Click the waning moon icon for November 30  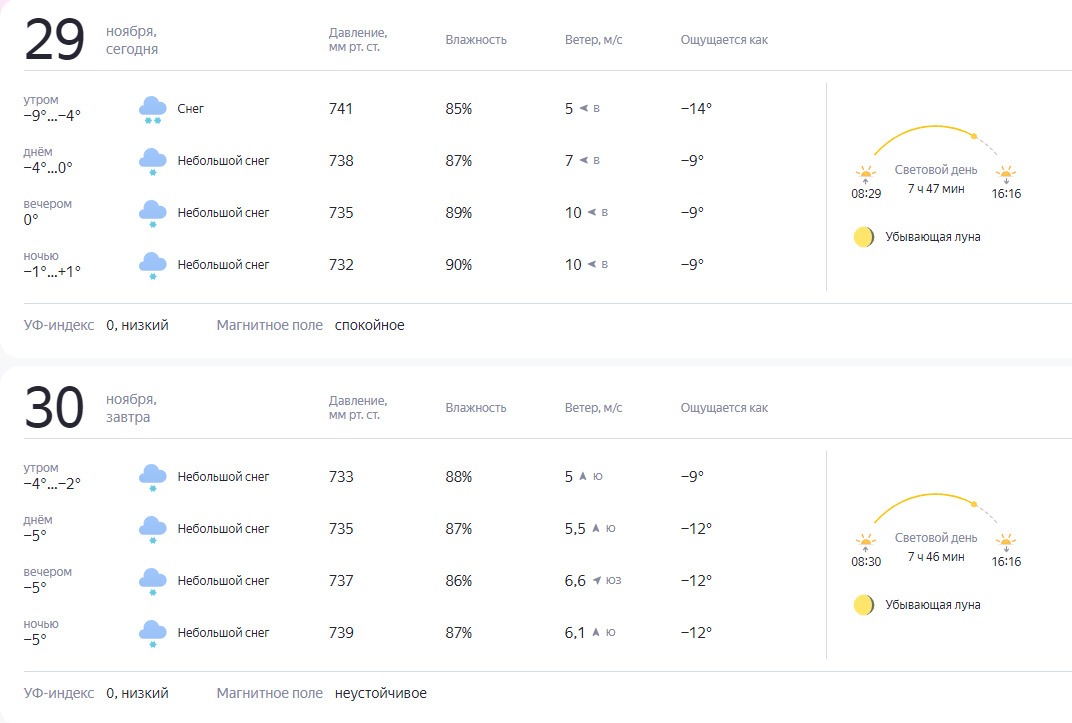[x=863, y=605]
